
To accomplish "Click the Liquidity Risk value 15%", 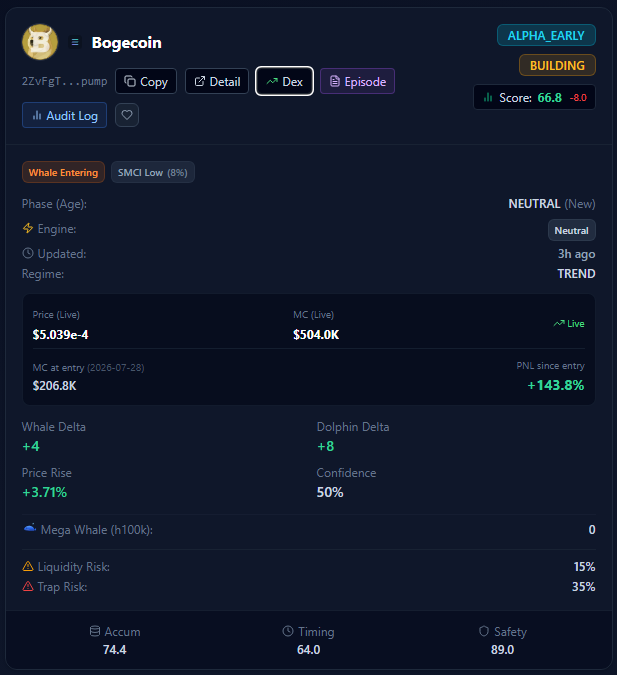I will (x=584, y=567).
